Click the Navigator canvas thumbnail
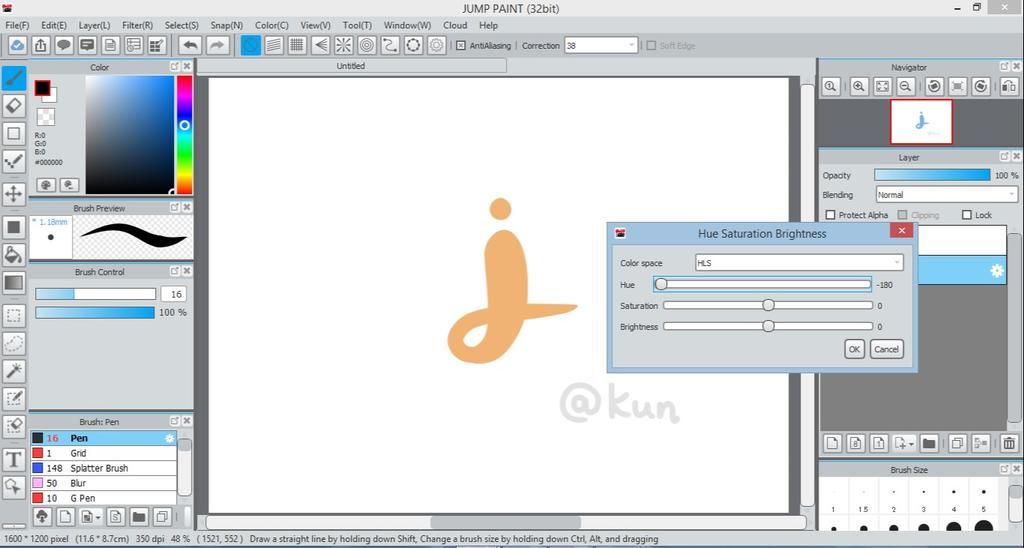The height and width of the screenshot is (548, 1024). pos(921,122)
